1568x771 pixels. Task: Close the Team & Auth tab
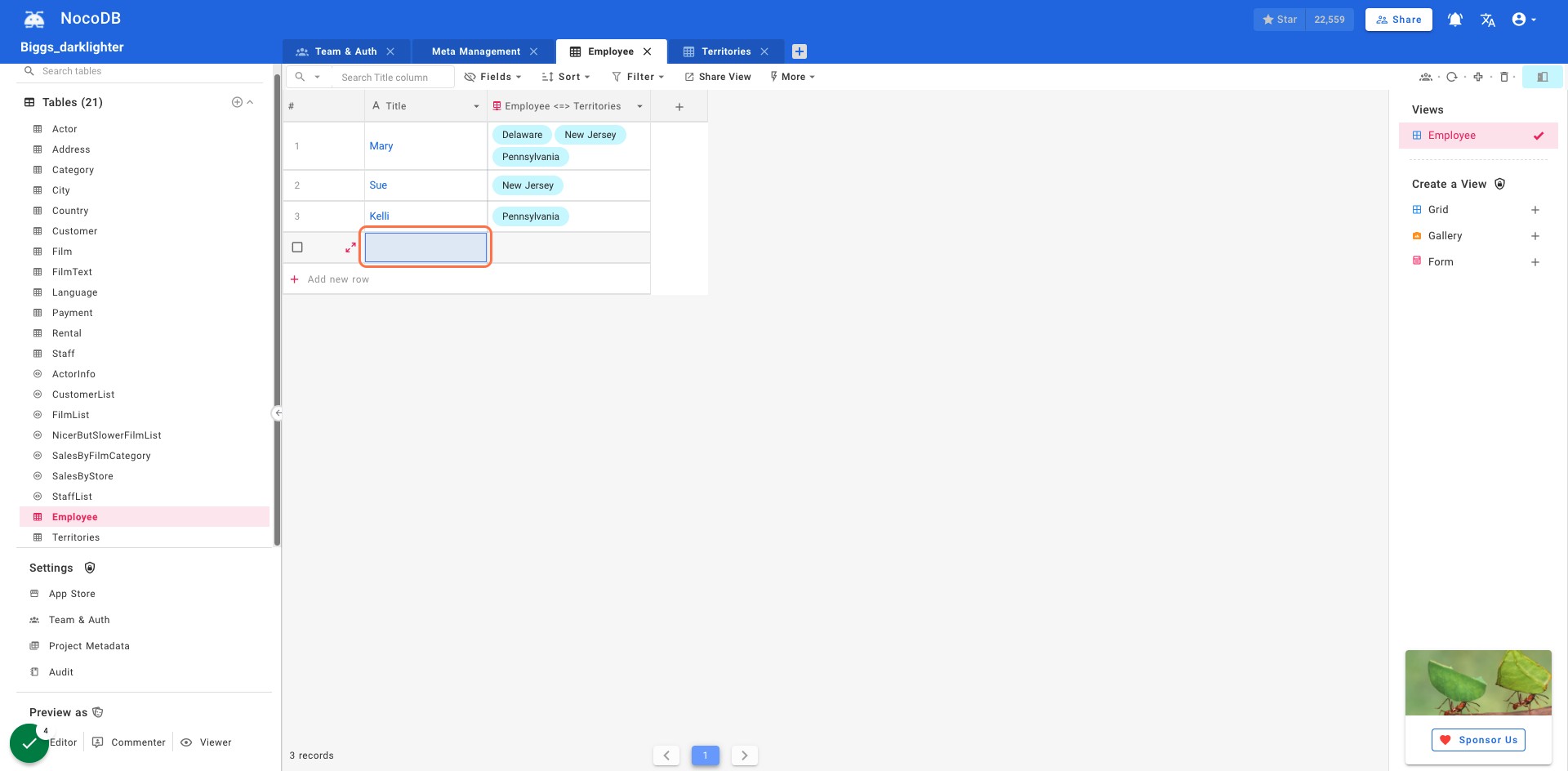pyautogui.click(x=390, y=51)
